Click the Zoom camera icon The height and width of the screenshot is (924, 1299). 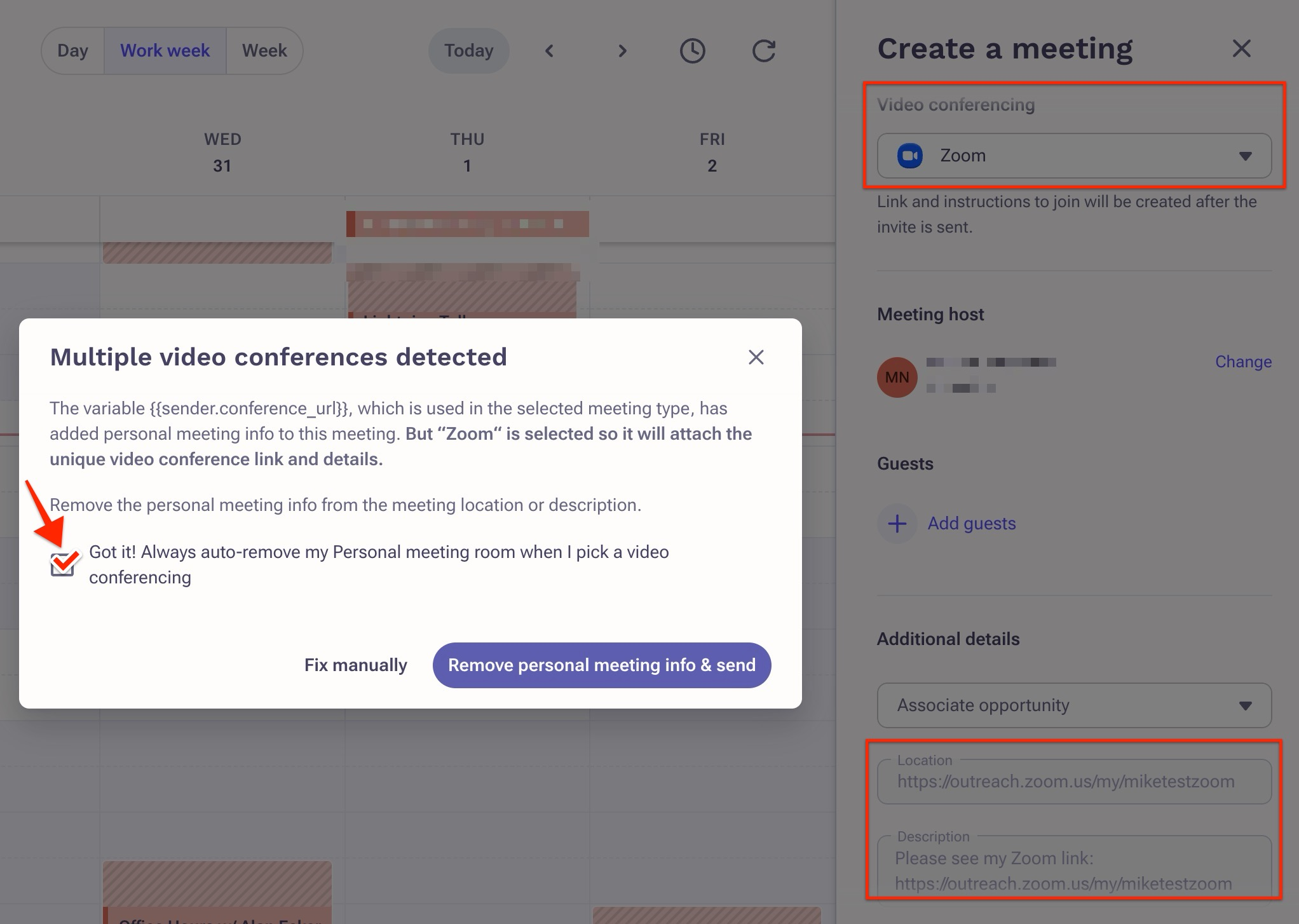tap(910, 156)
